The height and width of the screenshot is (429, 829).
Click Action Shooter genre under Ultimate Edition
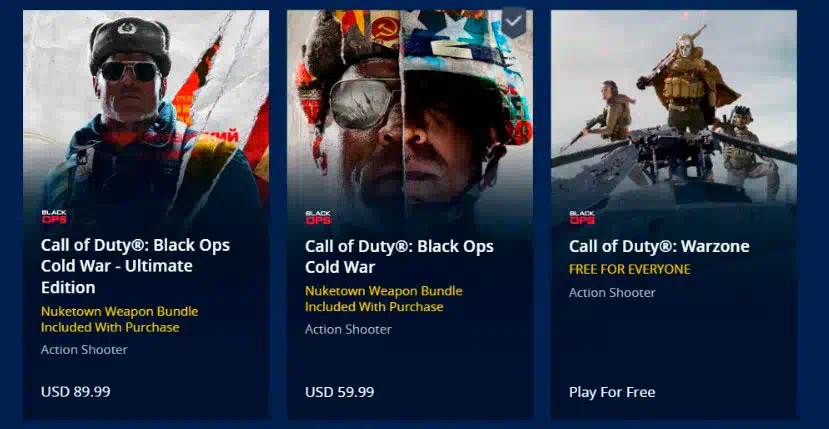(84, 350)
